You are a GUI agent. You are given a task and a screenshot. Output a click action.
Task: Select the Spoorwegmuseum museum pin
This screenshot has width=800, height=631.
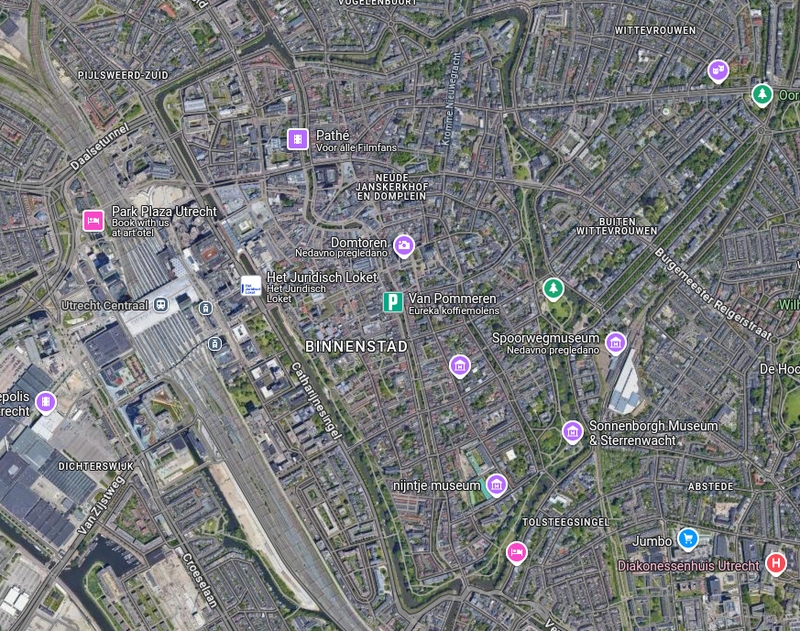coord(615,343)
